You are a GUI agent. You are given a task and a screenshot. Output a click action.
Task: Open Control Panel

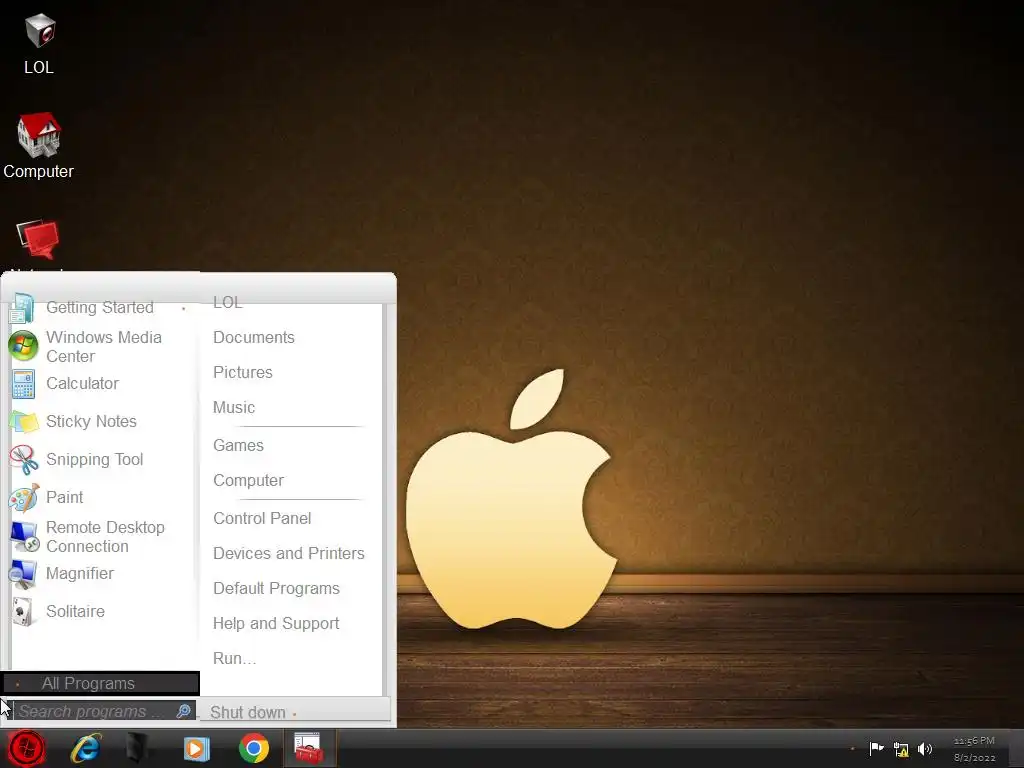pyautogui.click(x=262, y=519)
